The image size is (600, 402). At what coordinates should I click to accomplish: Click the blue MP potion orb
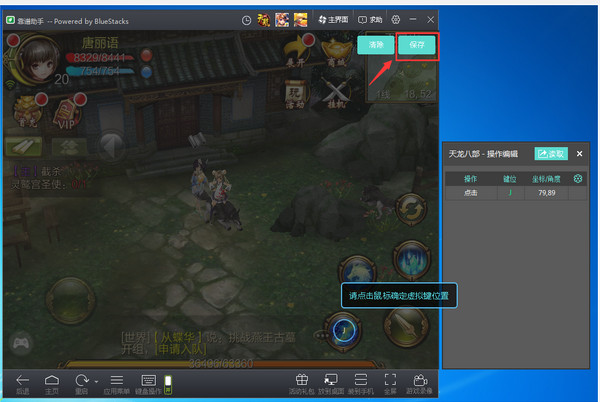(146, 72)
